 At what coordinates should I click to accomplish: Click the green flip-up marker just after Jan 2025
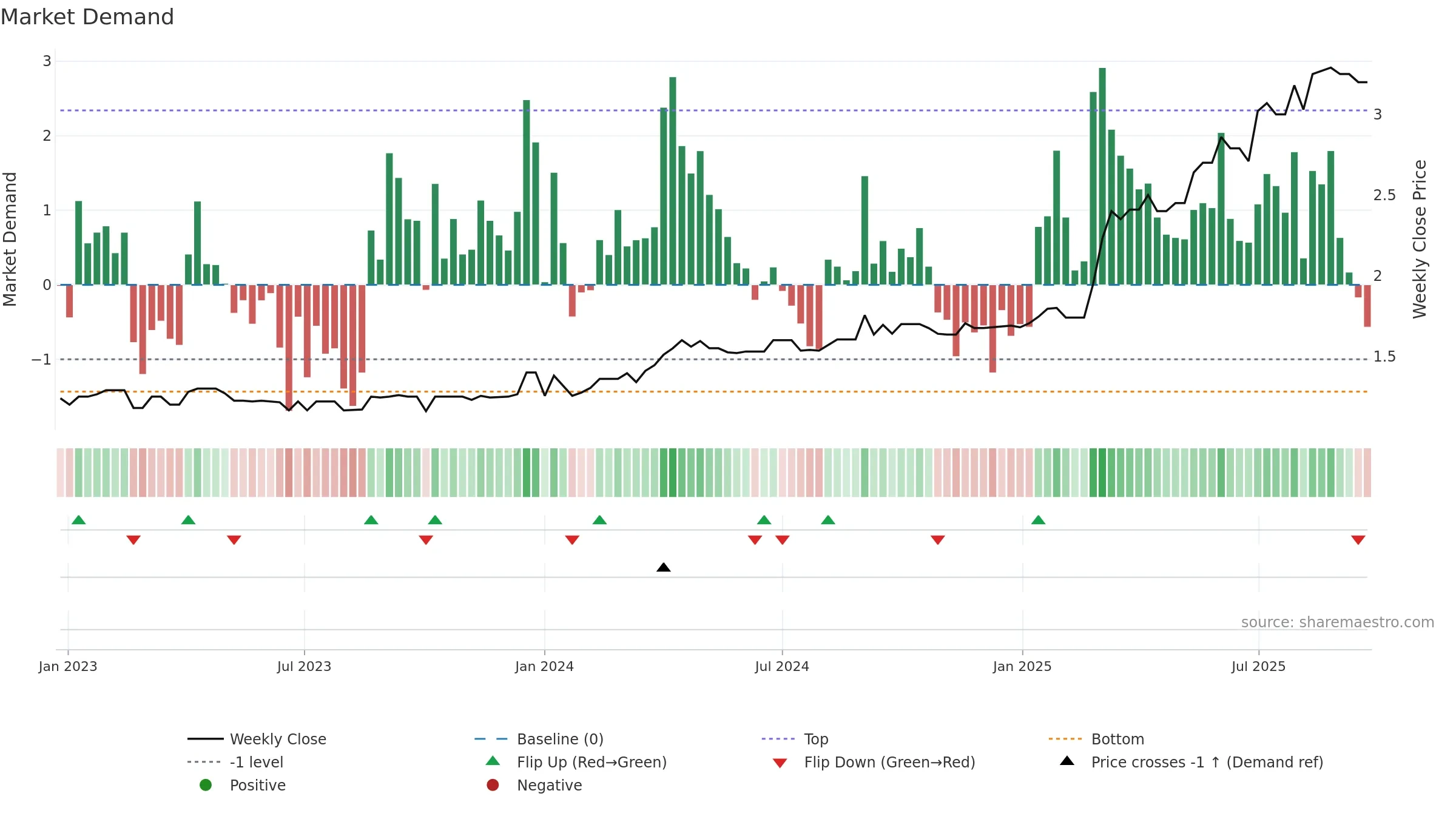click(x=1039, y=520)
